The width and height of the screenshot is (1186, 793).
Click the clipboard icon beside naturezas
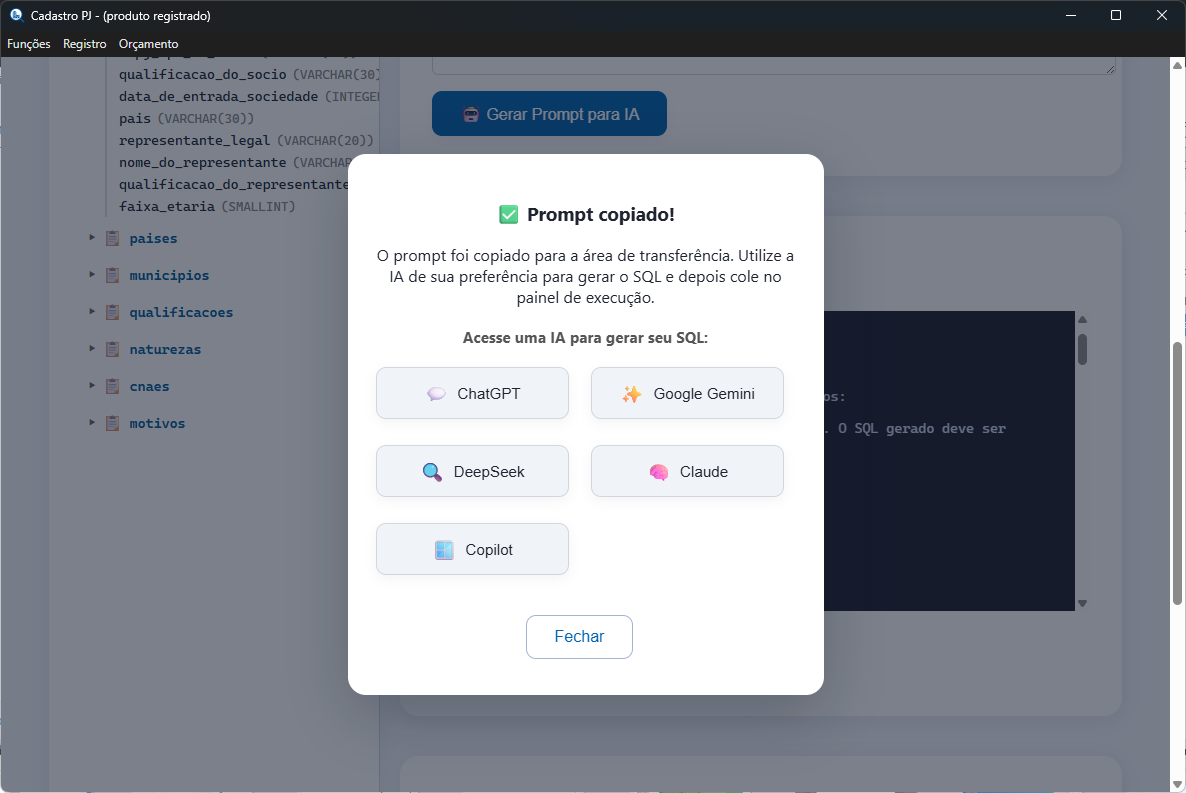point(112,350)
